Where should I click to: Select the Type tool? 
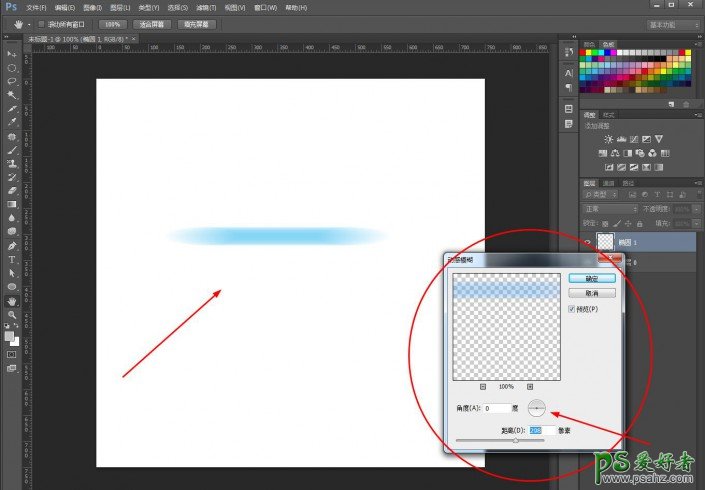(12, 259)
